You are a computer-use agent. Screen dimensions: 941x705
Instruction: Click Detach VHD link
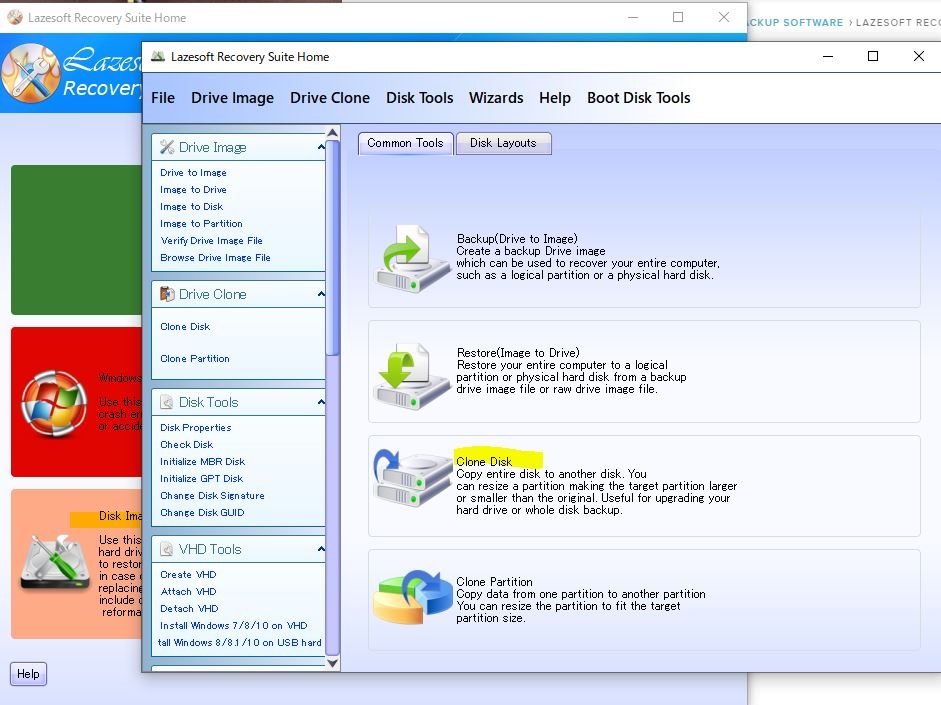[x=189, y=608]
